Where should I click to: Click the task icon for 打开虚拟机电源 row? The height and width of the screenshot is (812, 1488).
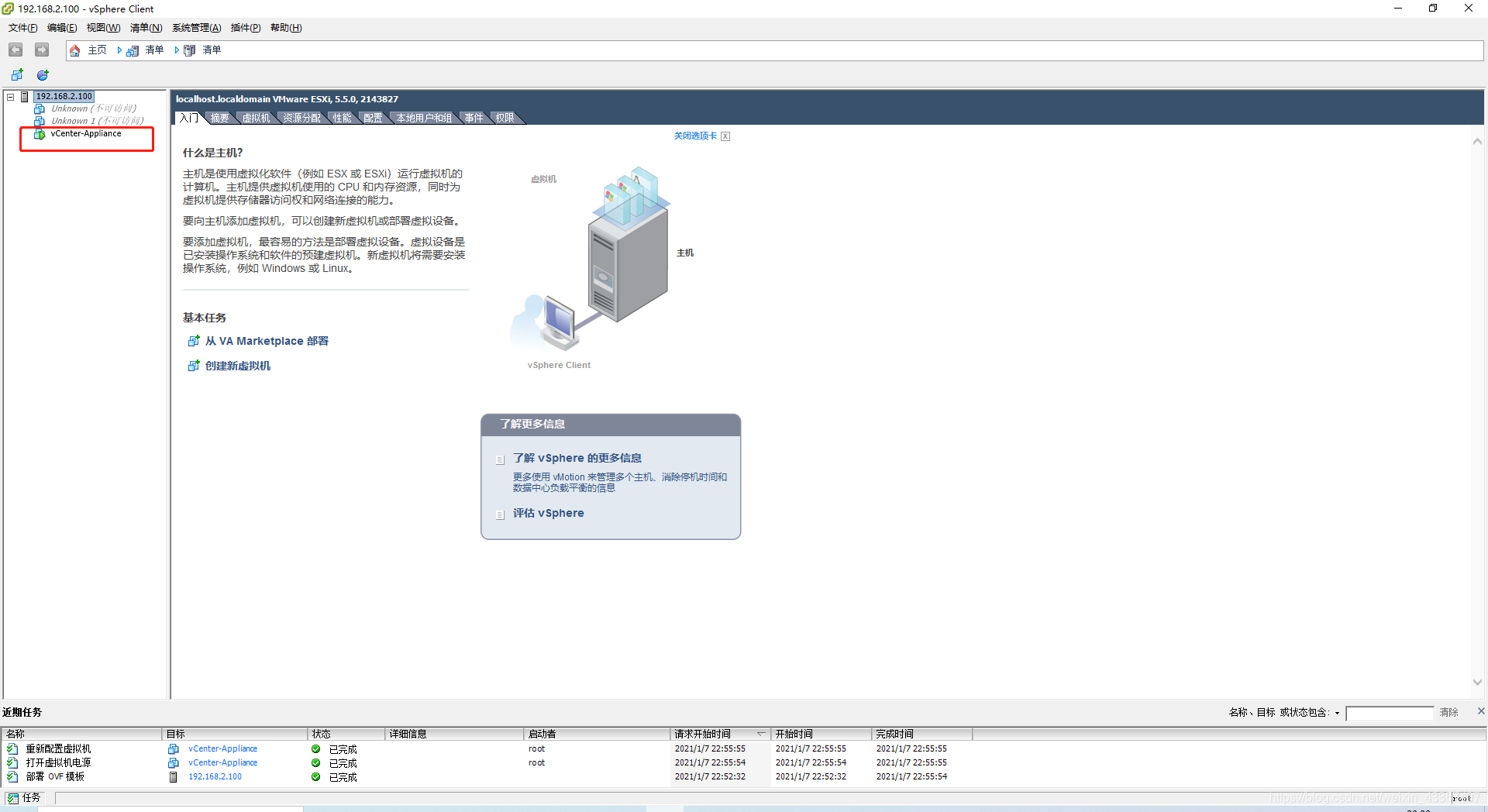tap(12, 763)
